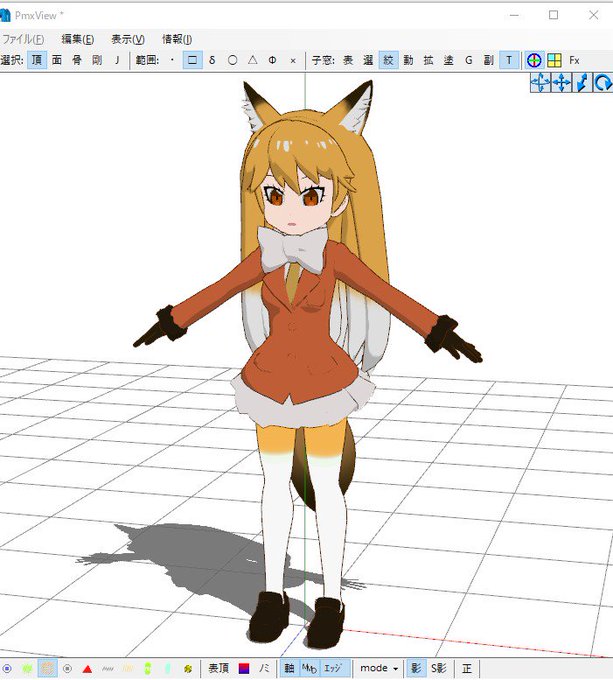Screen dimensions: 613x680
Task: Open the 編集(E) menu
Action: point(78,39)
